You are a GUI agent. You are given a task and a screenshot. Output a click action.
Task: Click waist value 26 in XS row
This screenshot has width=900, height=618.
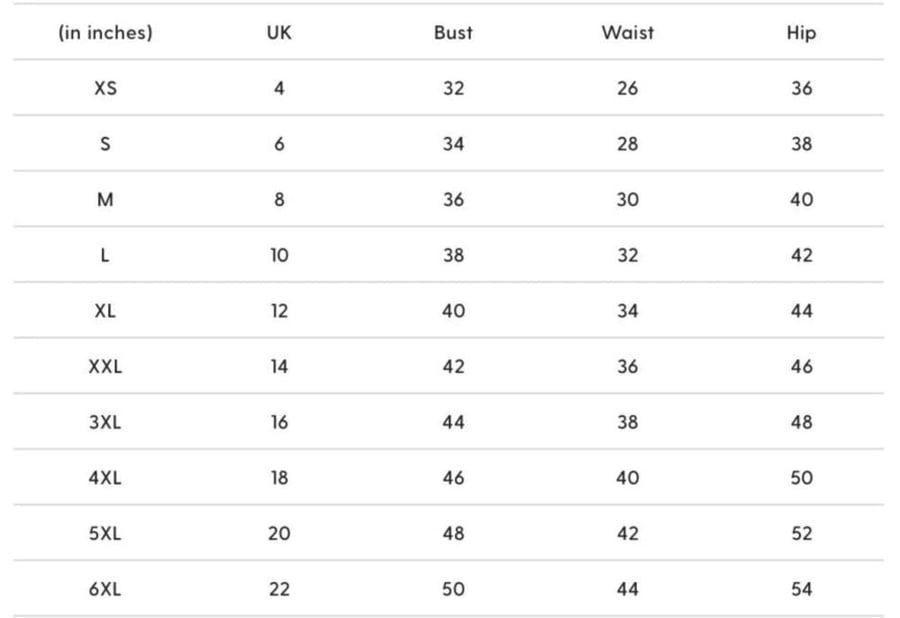[x=628, y=88]
